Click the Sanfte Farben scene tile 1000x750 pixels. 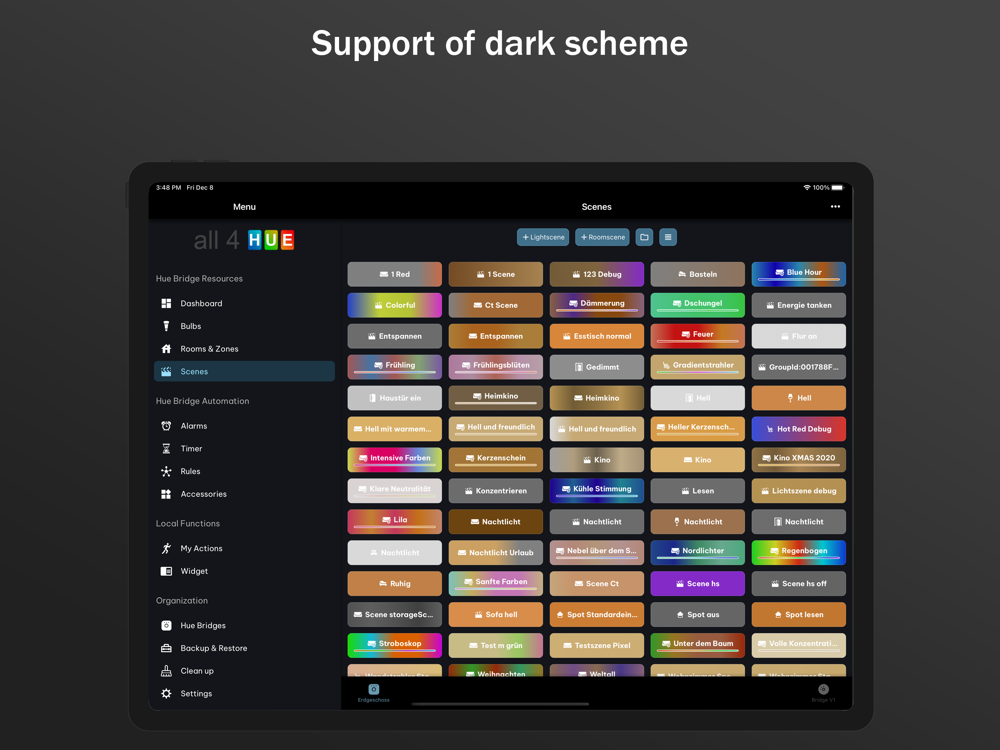(x=496, y=584)
